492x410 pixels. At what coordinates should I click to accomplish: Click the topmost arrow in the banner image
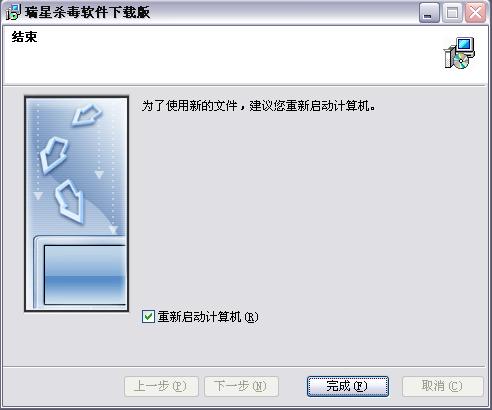point(87,114)
